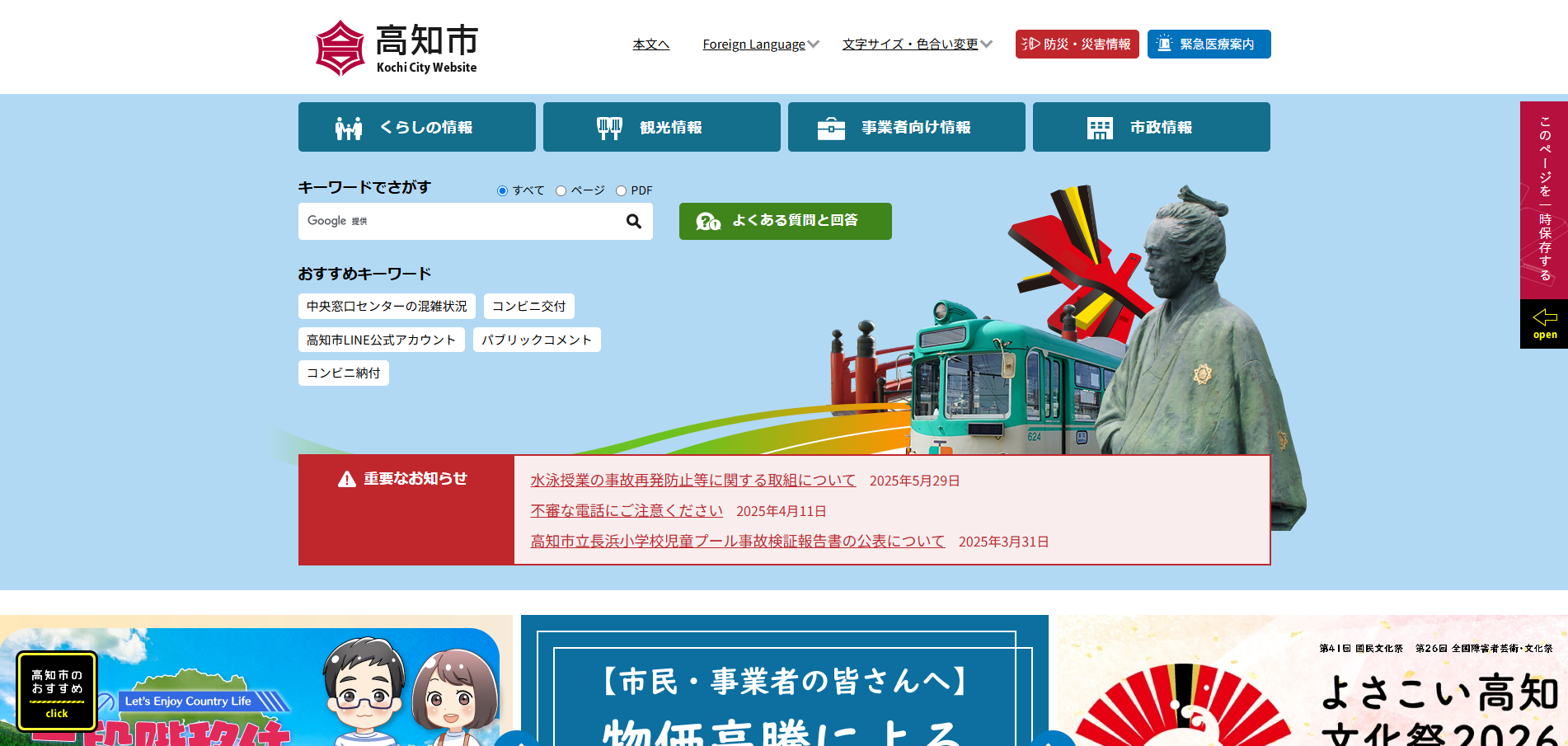Click the Kochi City logo emblem
The width and height of the screenshot is (1568, 746).
tap(340, 48)
